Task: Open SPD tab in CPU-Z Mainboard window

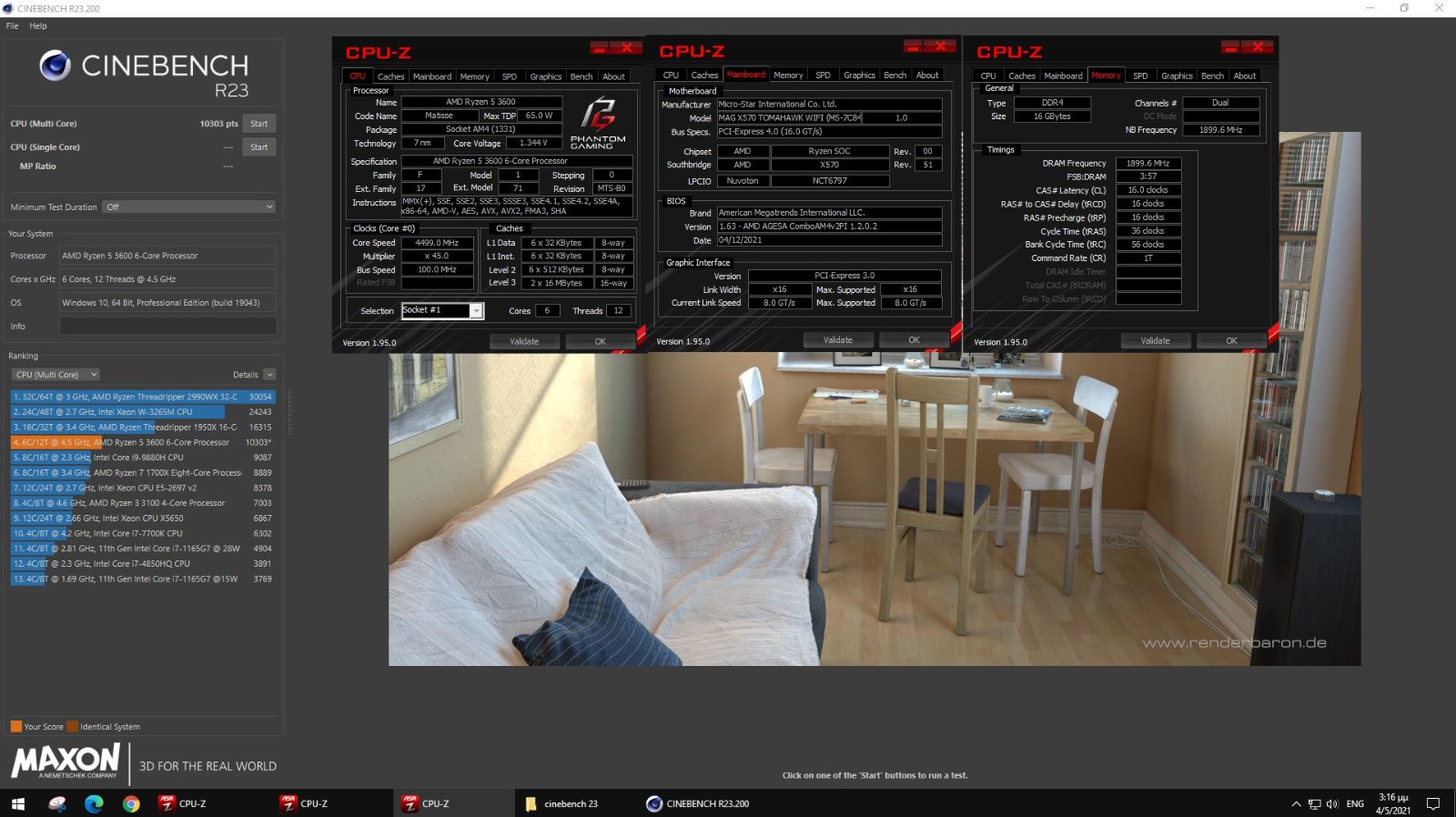Action: point(823,76)
